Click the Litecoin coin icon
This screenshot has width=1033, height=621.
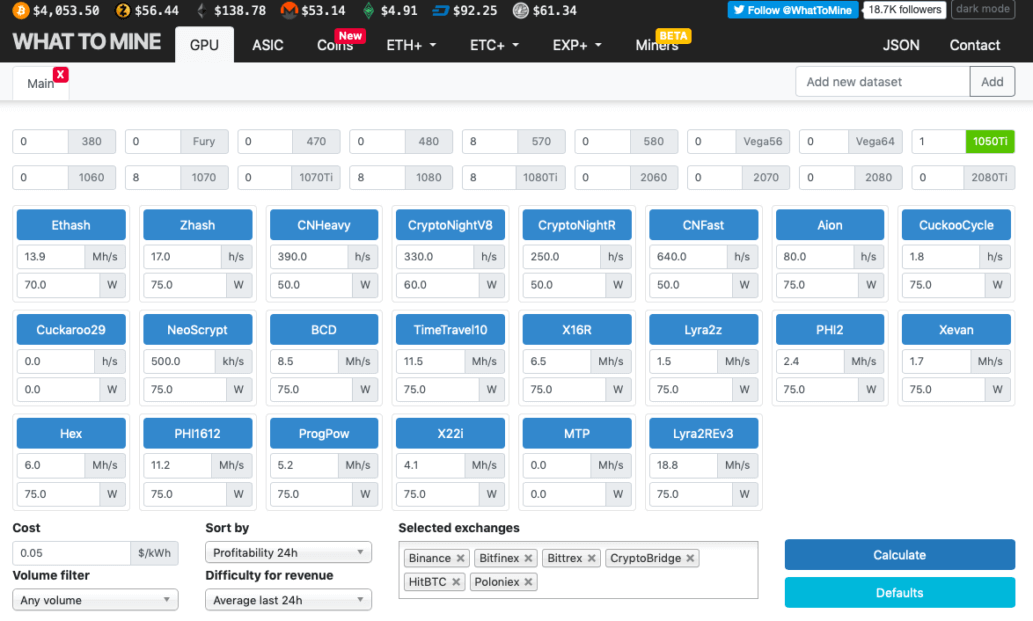(521, 10)
